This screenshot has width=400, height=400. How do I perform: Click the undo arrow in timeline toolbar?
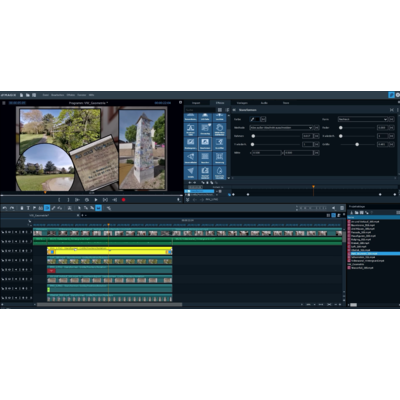[5, 208]
